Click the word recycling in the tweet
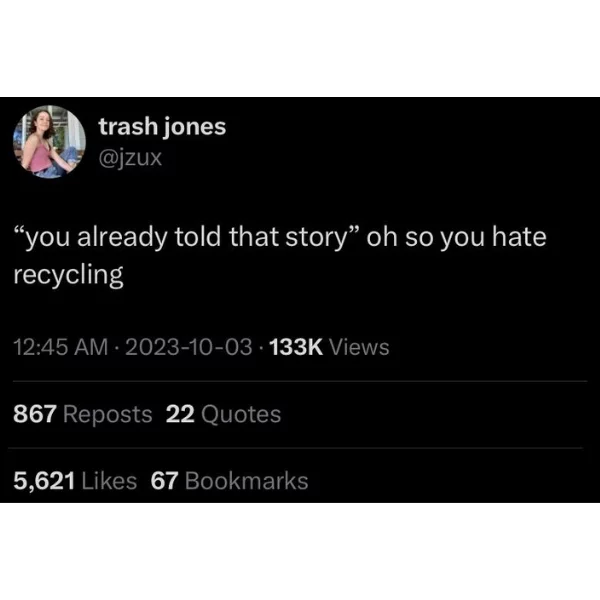Viewport: 600px width, 600px height. pos(68,275)
